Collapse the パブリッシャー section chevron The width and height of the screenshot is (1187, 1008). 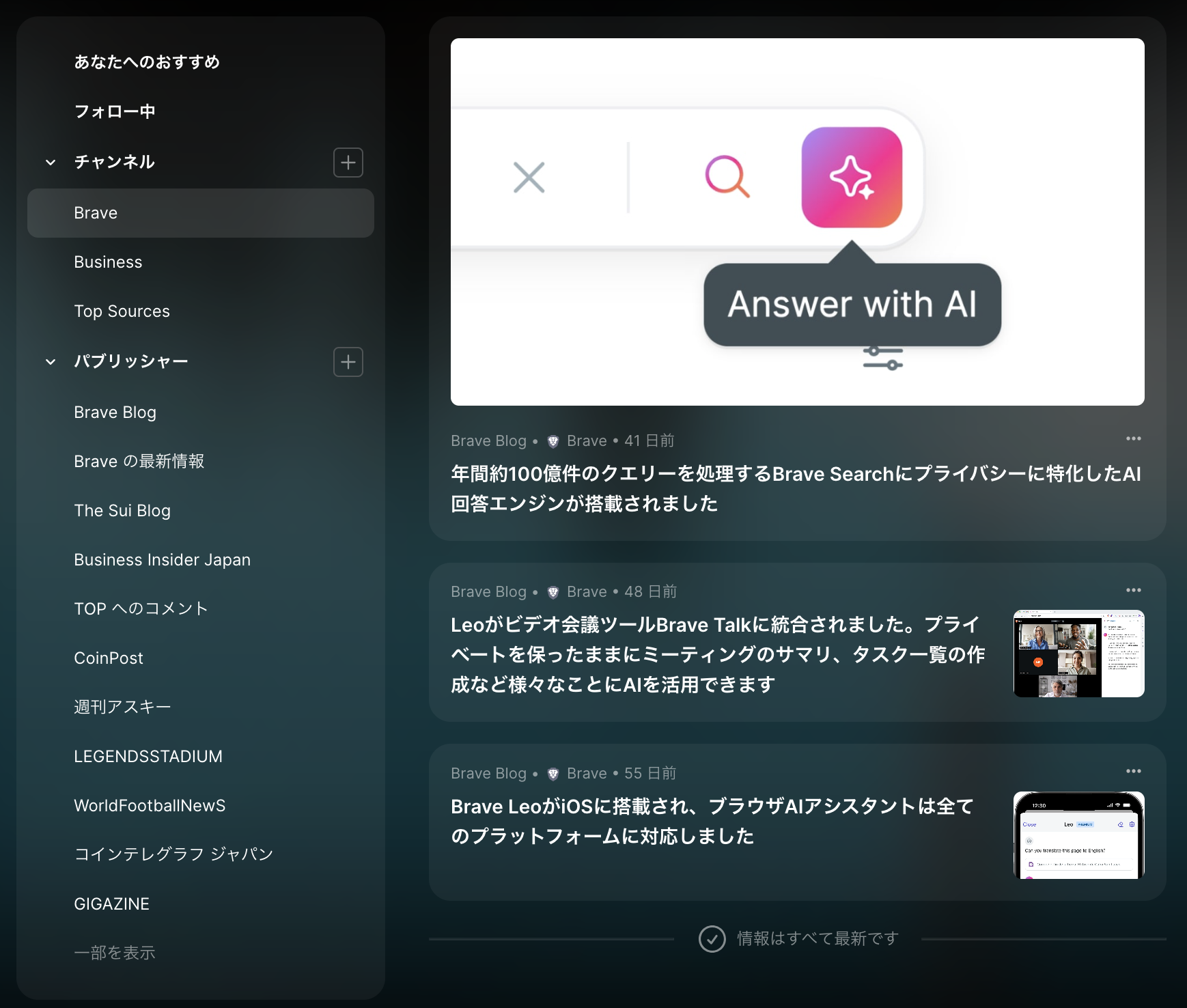[51, 362]
